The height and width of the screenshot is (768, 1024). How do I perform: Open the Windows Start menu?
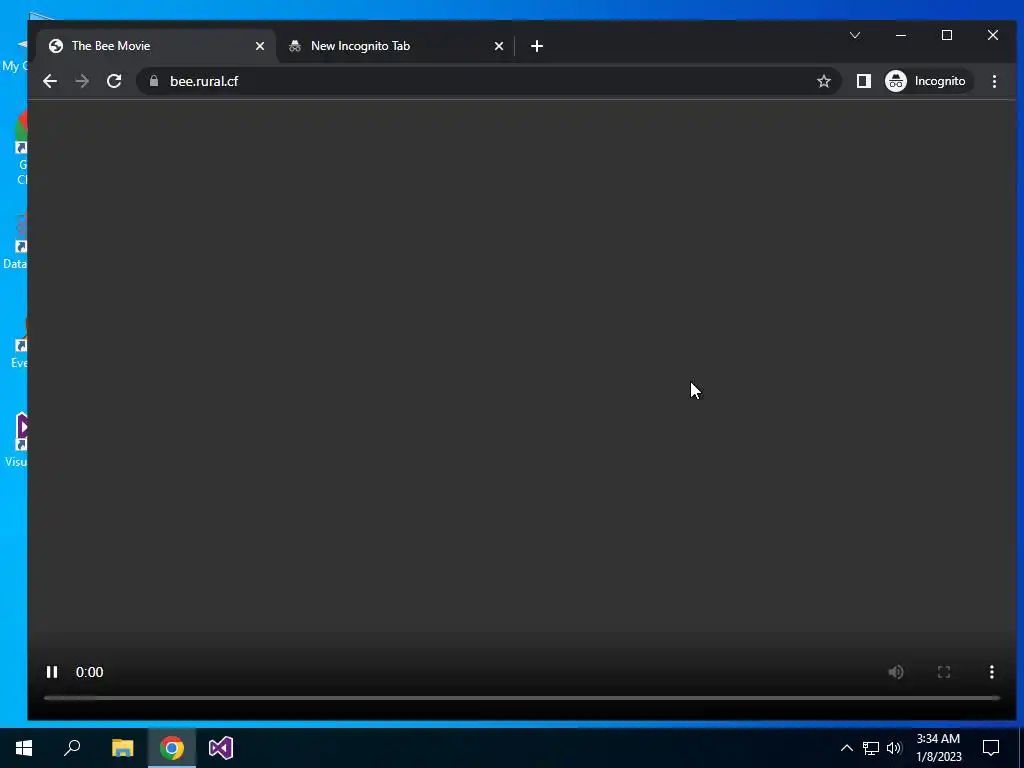pyautogui.click(x=24, y=748)
